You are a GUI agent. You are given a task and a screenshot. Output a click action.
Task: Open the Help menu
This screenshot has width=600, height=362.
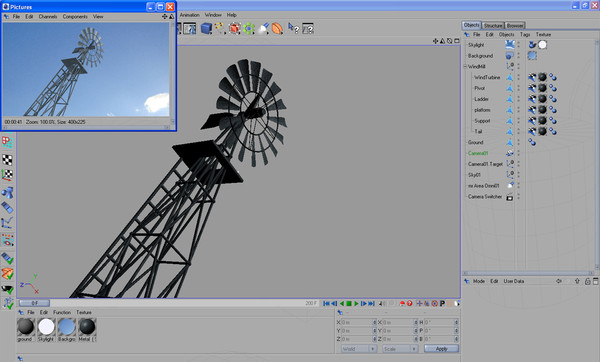click(232, 15)
